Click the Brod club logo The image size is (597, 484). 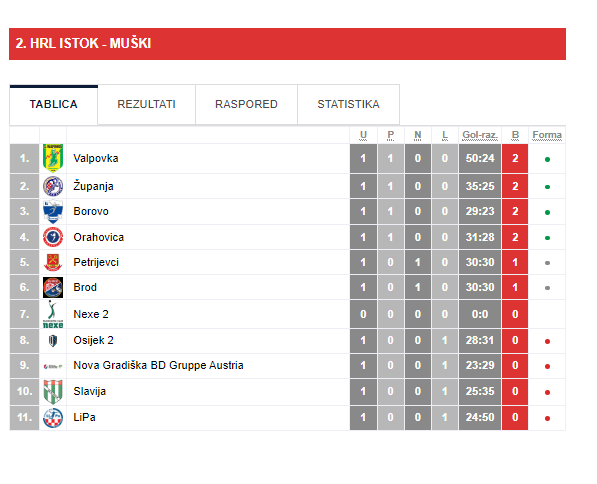point(53,288)
